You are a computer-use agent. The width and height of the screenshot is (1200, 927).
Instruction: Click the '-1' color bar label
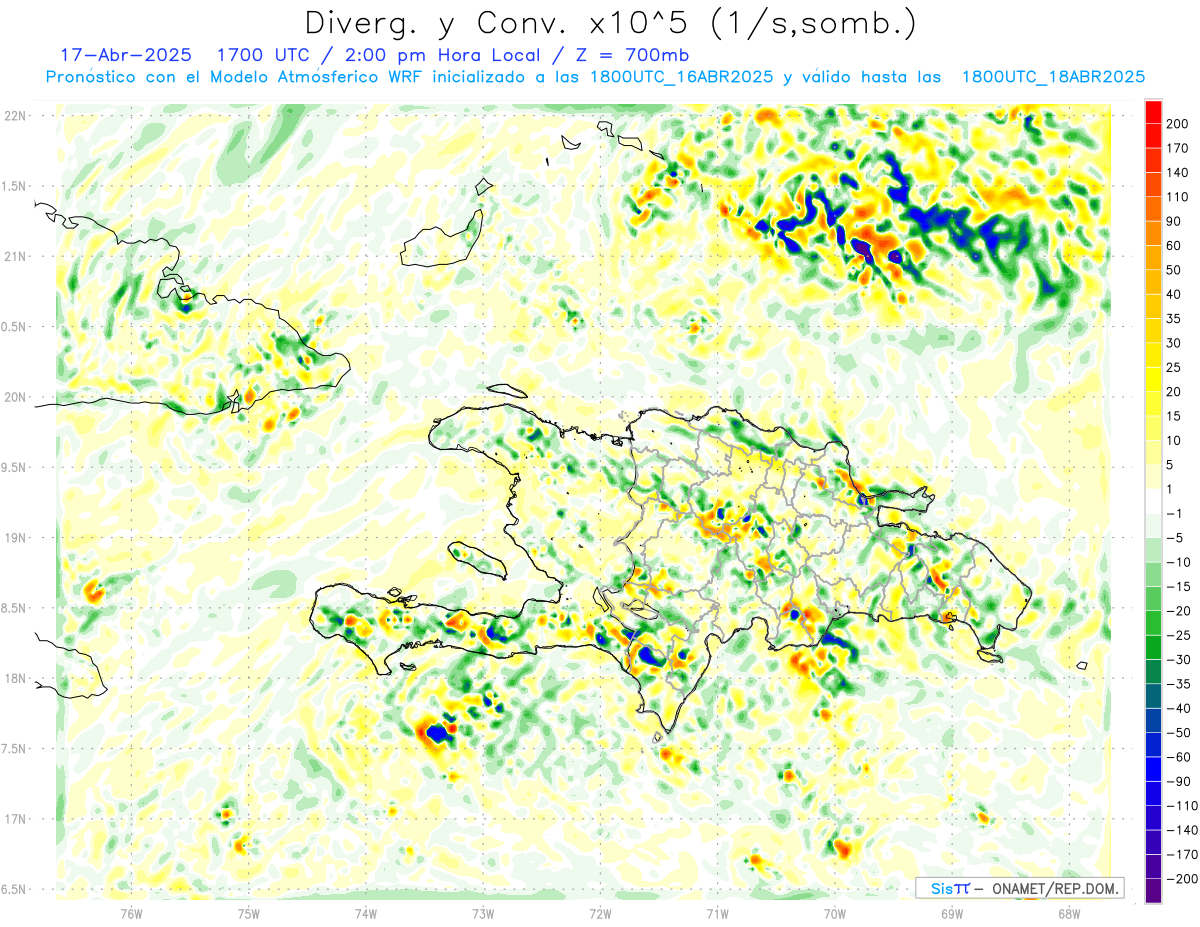[x=1174, y=514]
